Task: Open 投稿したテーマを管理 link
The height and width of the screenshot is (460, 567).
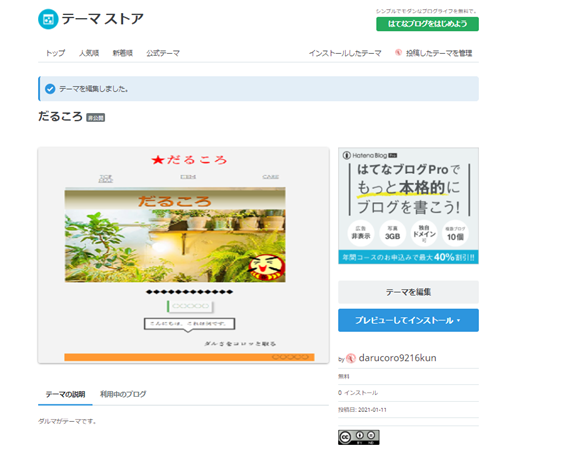Action: pyautogui.click(x=439, y=53)
